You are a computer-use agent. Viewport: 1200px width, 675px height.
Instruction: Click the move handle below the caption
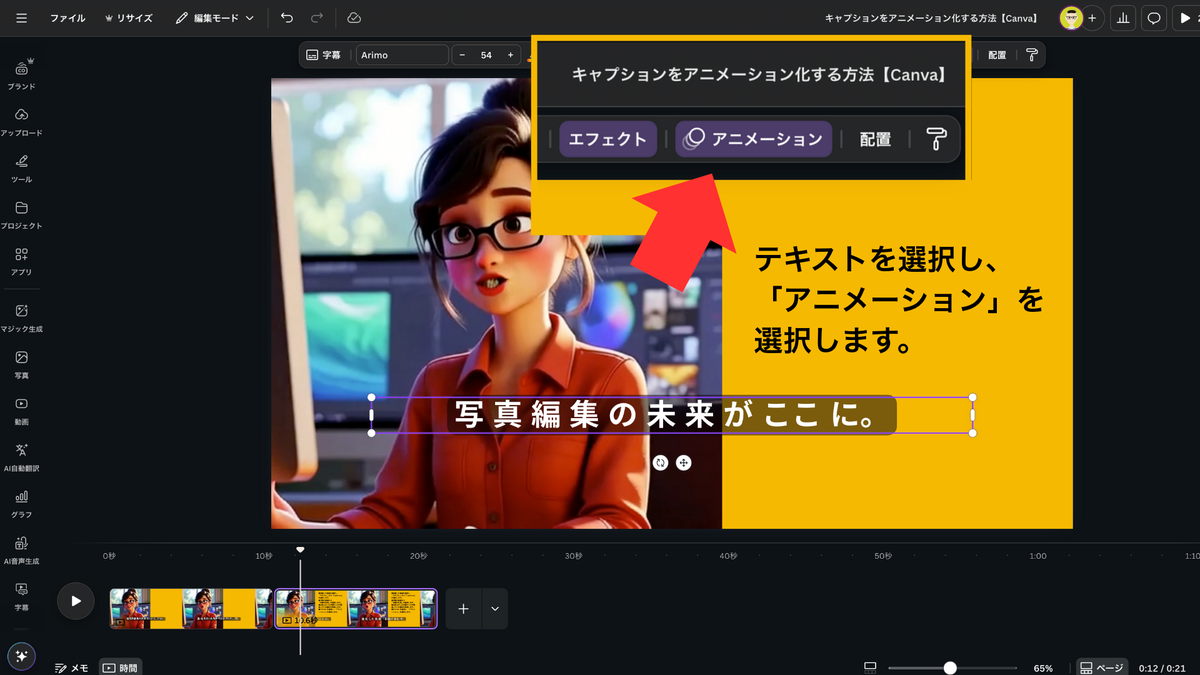(684, 462)
